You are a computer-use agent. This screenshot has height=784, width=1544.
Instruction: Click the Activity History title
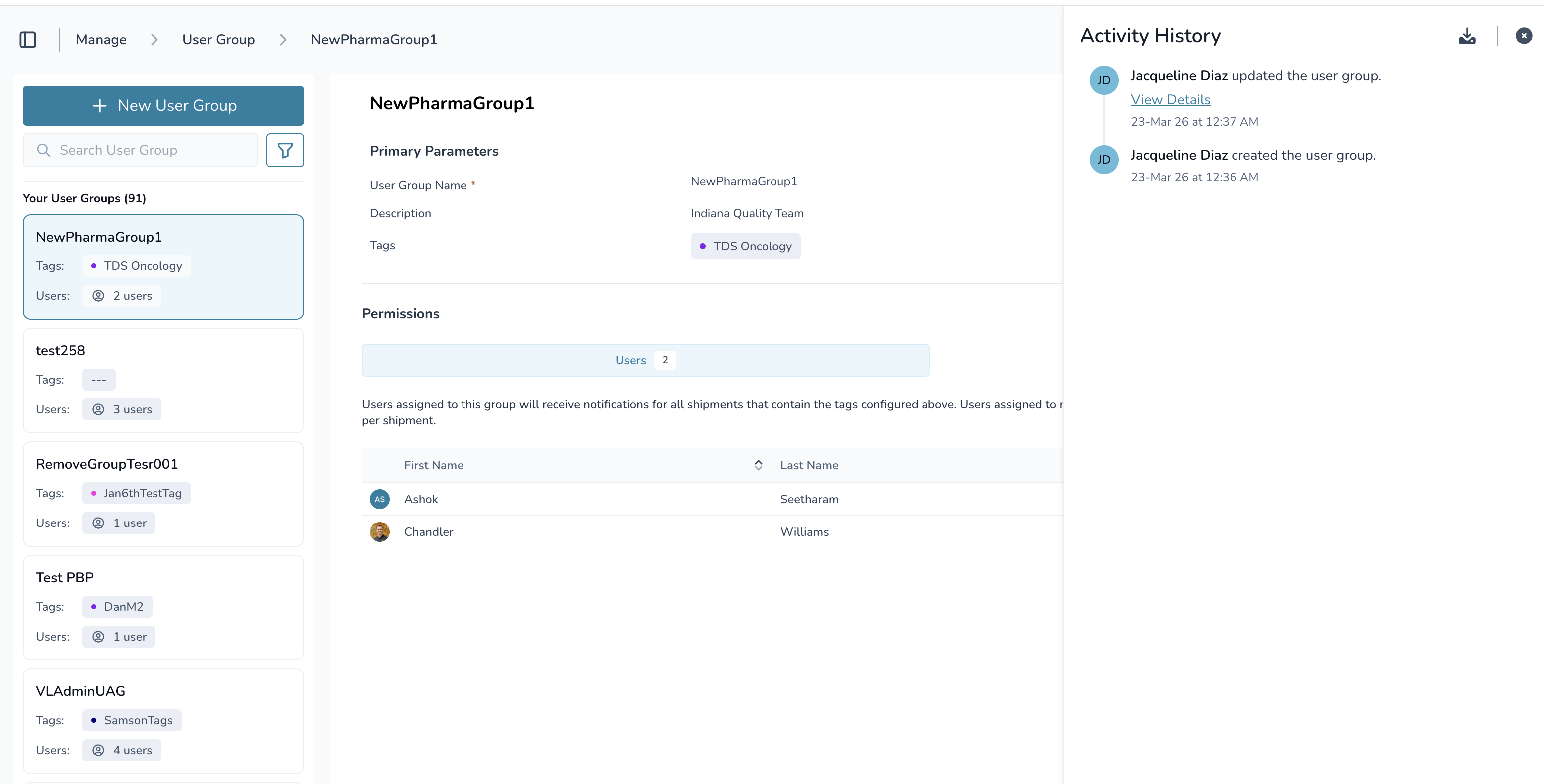[1150, 36]
